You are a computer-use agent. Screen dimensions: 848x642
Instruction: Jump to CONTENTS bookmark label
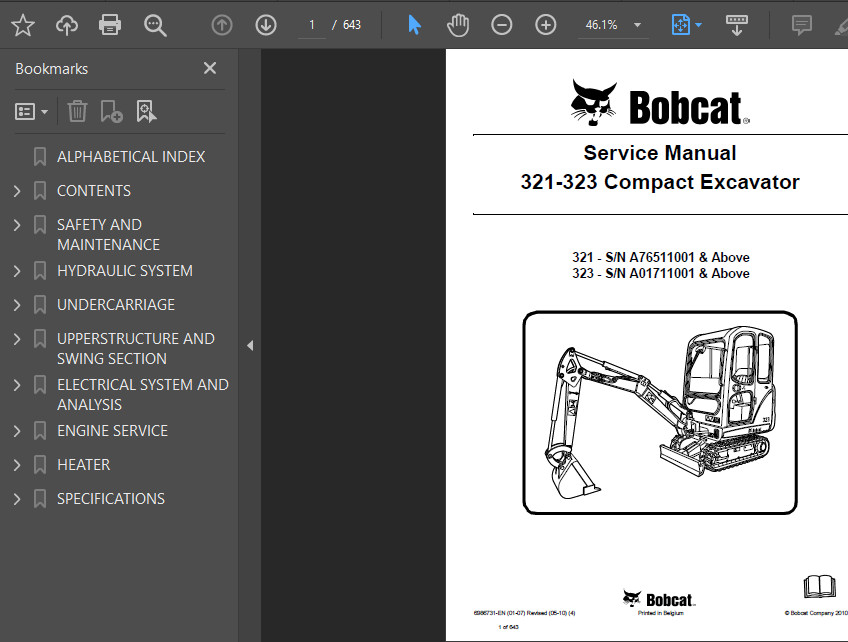pyautogui.click(x=94, y=191)
